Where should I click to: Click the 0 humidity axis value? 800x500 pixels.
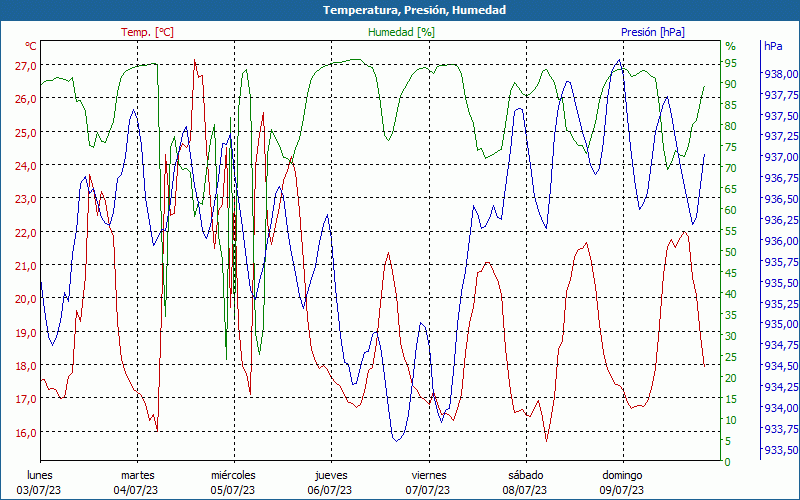(x=728, y=462)
